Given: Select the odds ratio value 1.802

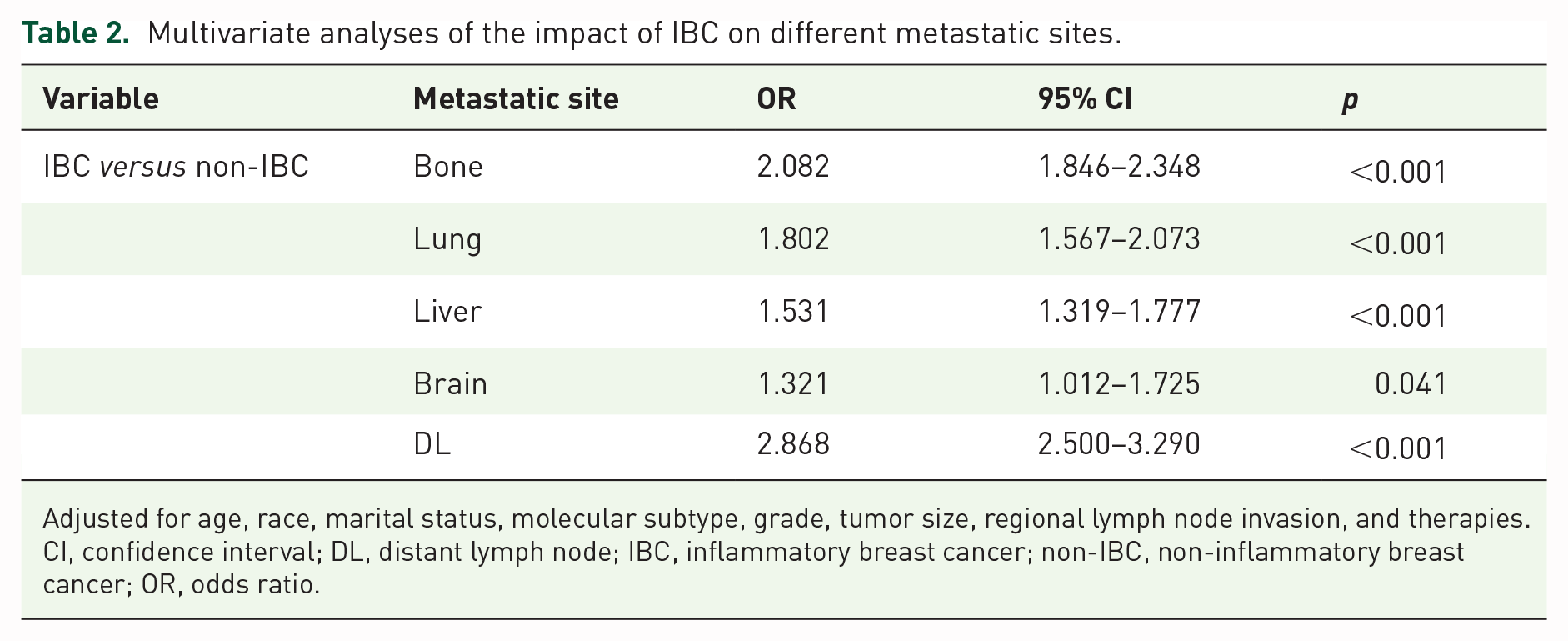Looking at the screenshot, I should coord(793,239).
